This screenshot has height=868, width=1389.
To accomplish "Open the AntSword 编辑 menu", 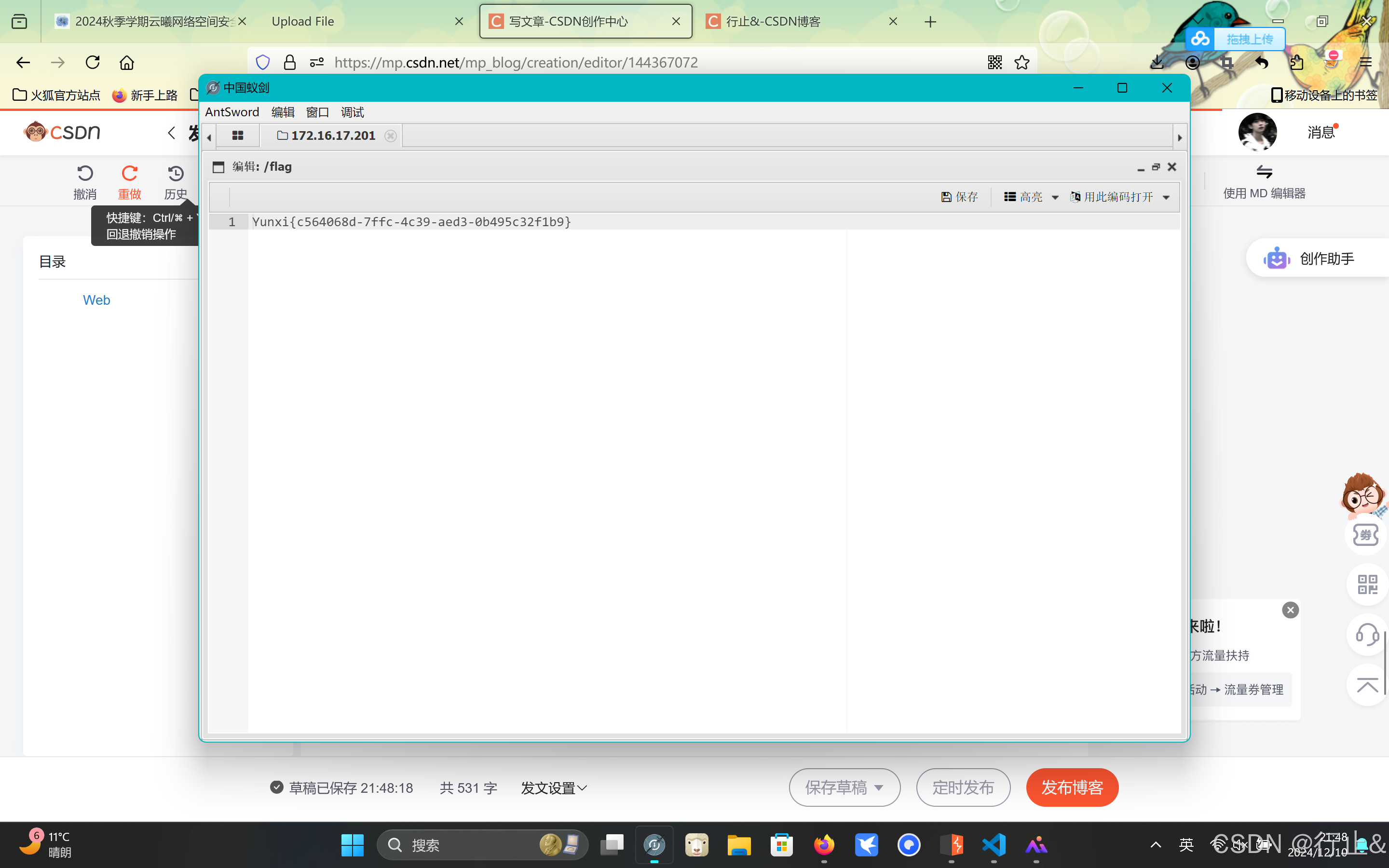I will tap(283, 112).
